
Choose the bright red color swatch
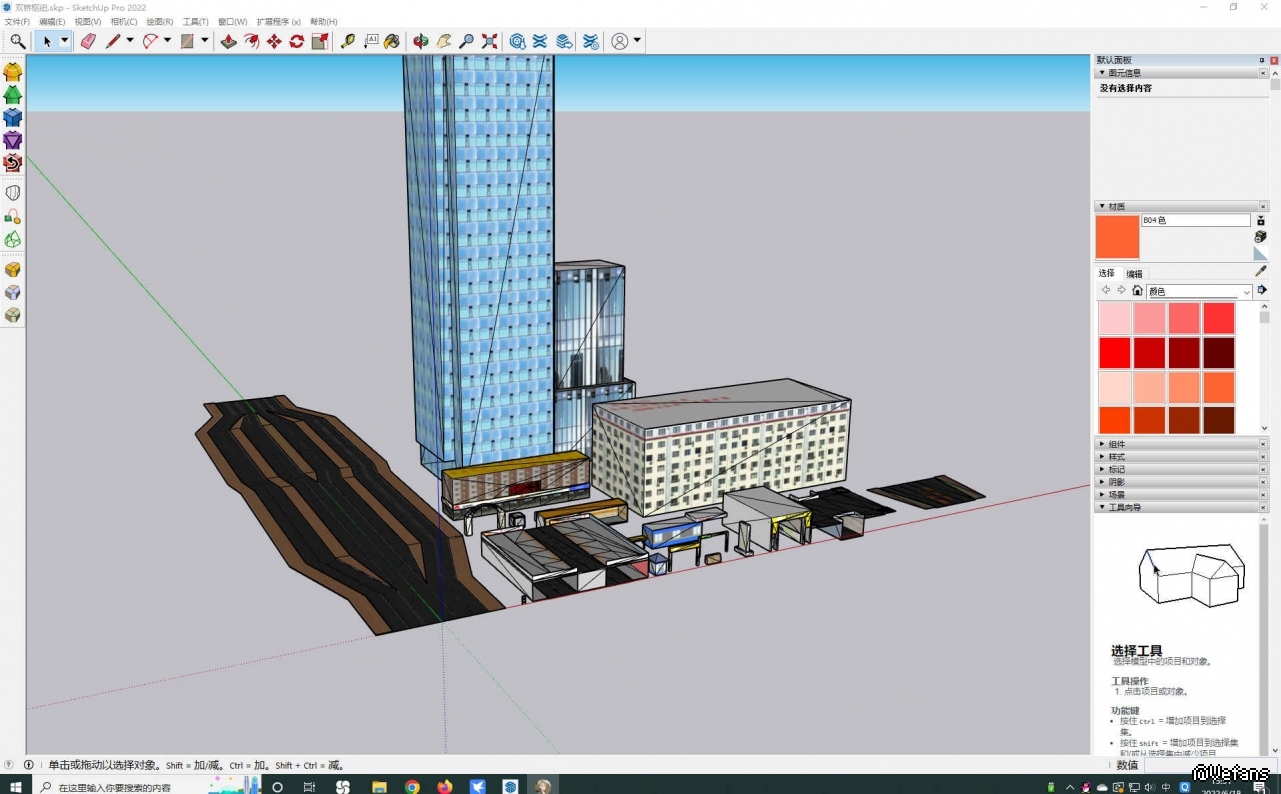coord(1115,352)
